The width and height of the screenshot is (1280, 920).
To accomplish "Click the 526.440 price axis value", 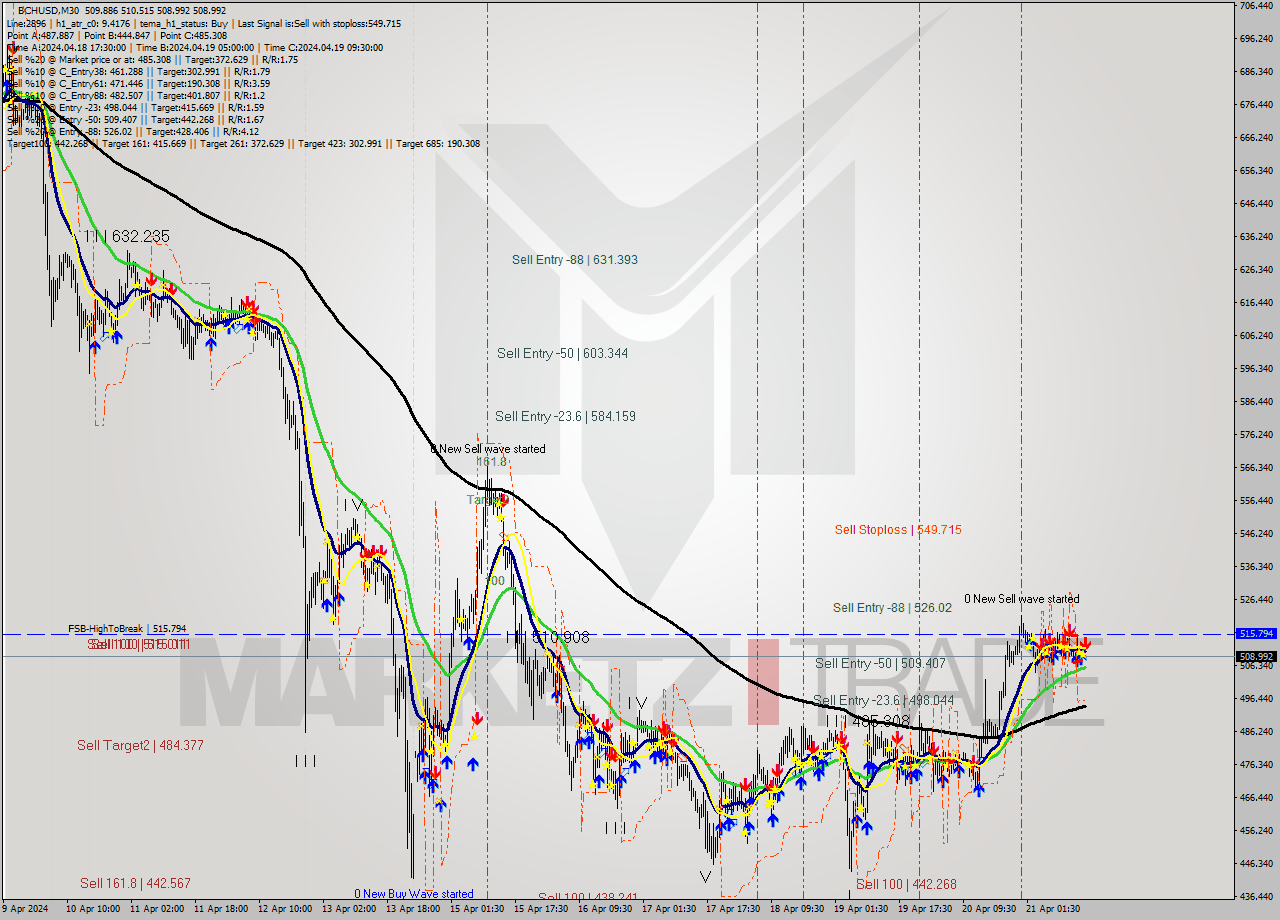I will point(1256,600).
